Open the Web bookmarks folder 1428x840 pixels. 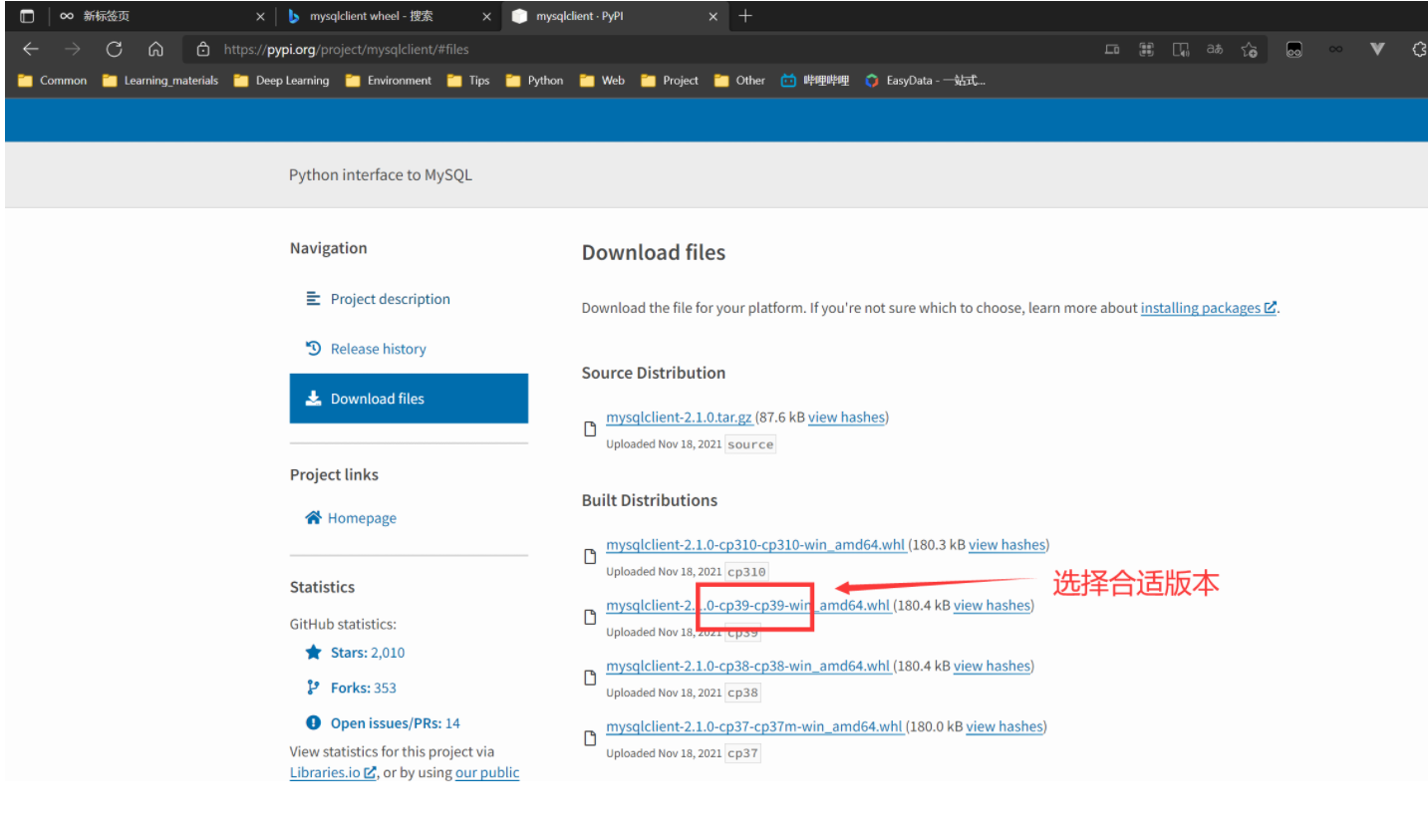coord(602,81)
